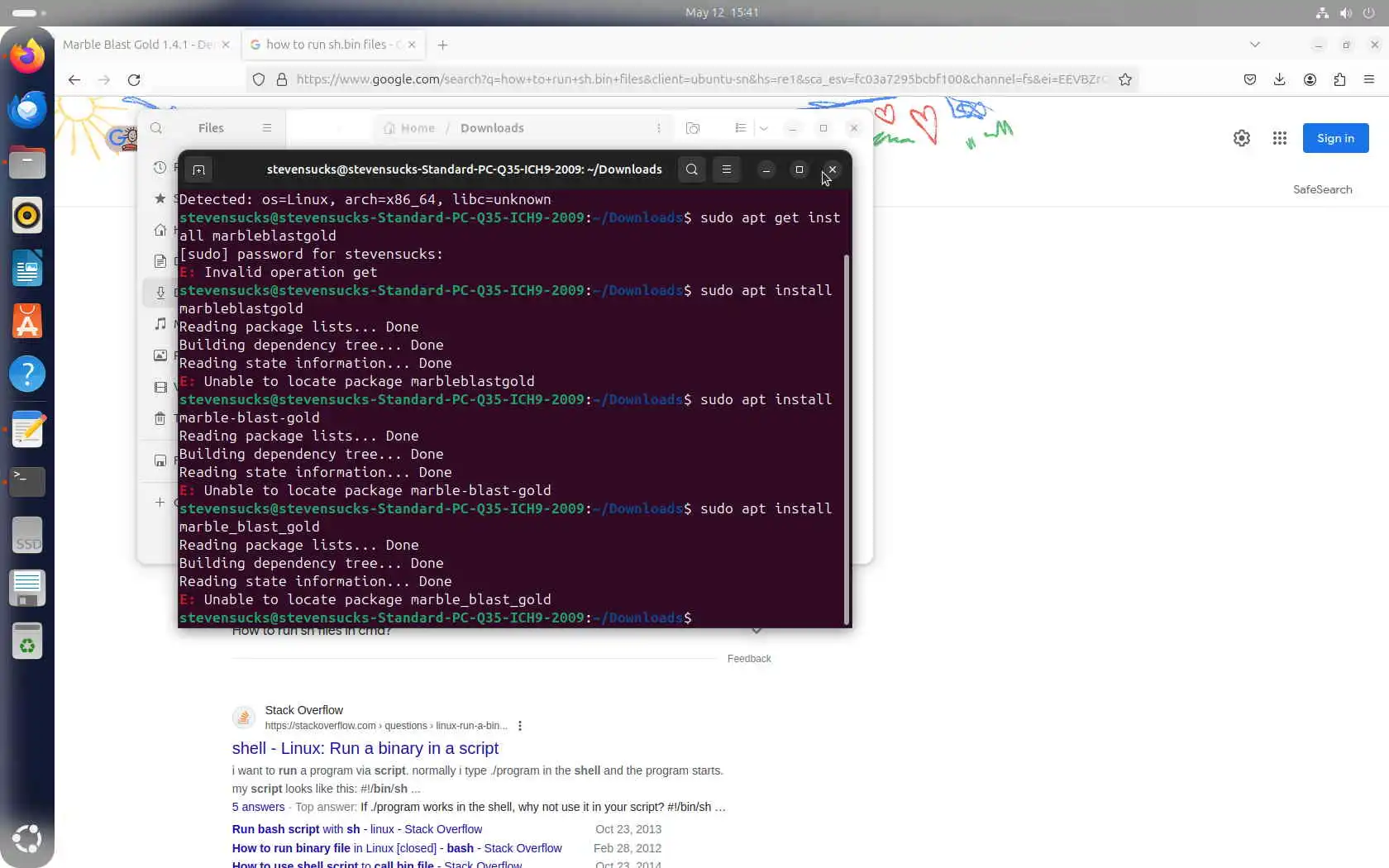Open the Files sidebar hamburger menu
1389x868 pixels.
(x=267, y=128)
